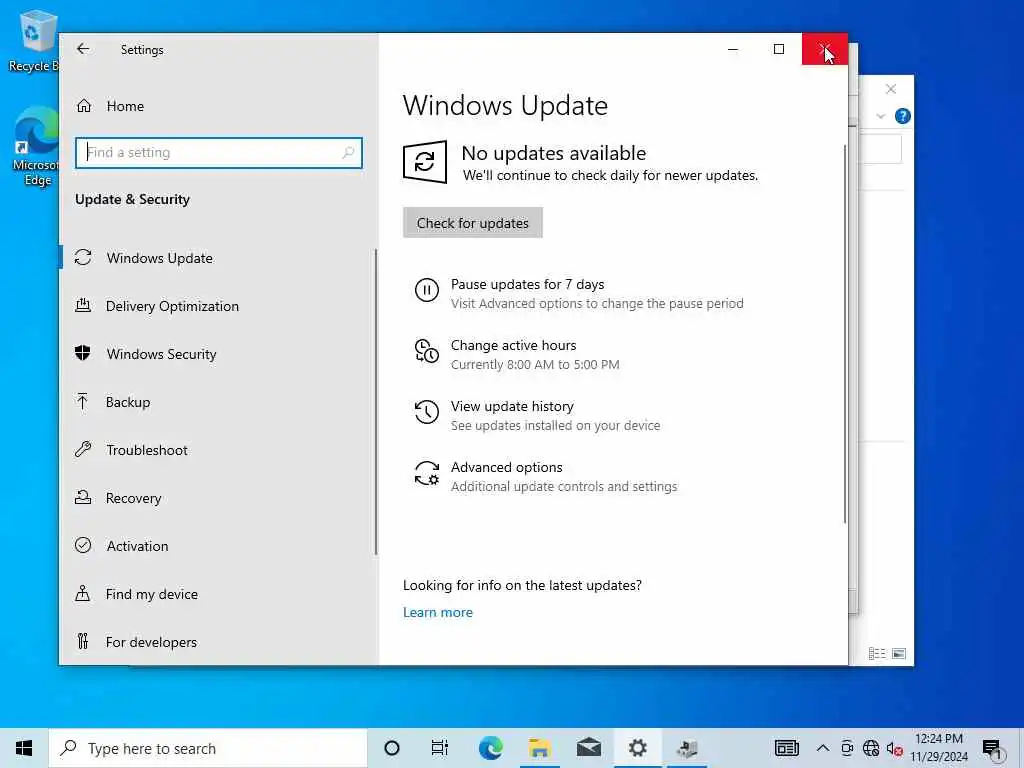Screen dimensions: 1024x768
Task: Open the notification Action Center
Action: (x=991, y=748)
